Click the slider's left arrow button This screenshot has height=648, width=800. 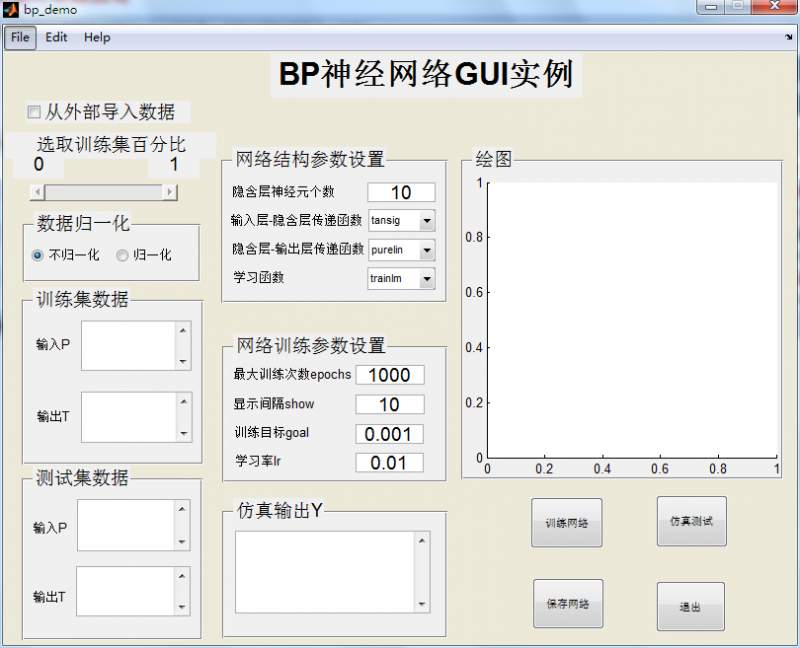point(38,192)
